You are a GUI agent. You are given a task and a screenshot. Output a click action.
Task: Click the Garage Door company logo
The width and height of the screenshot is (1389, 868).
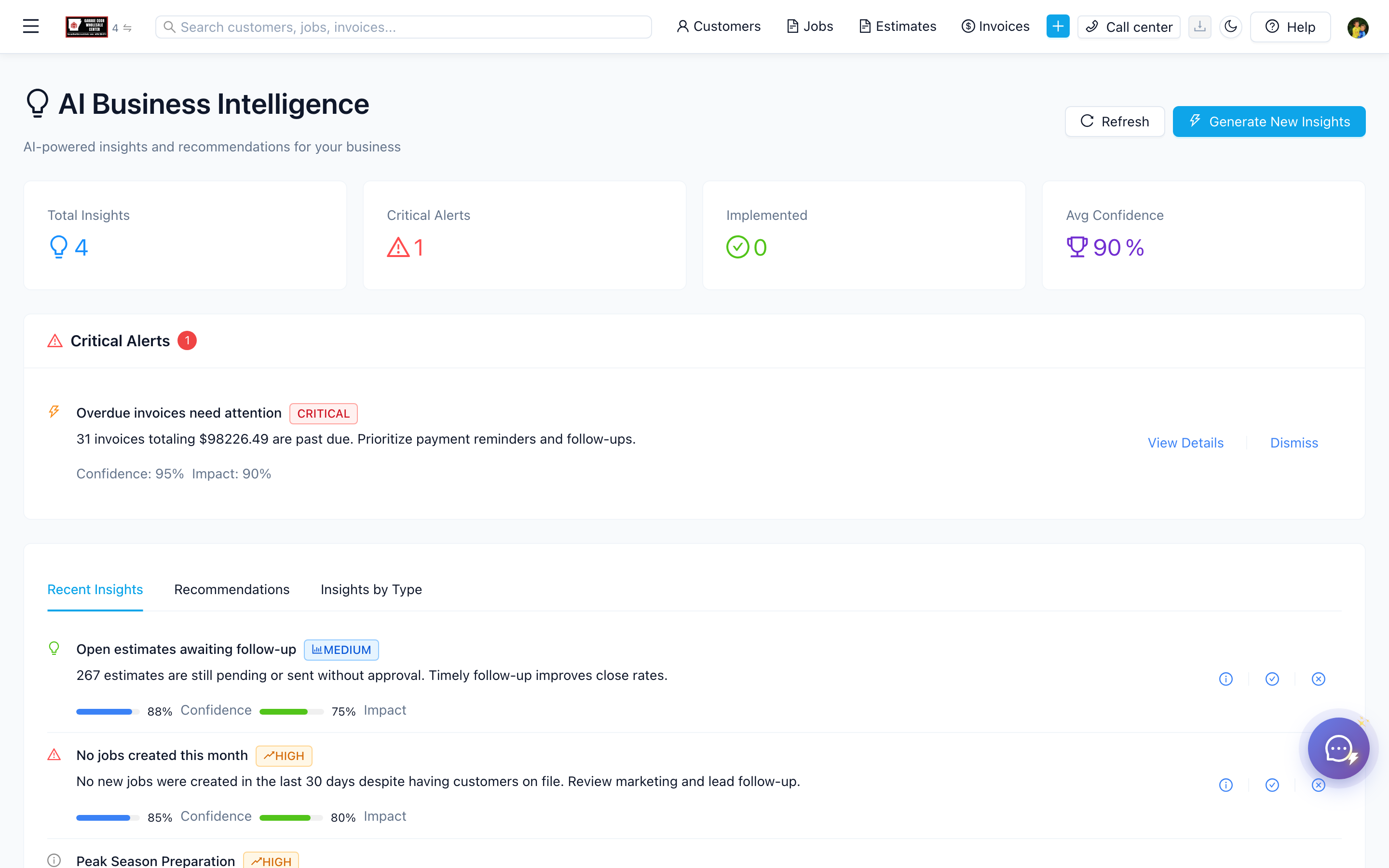click(x=87, y=27)
